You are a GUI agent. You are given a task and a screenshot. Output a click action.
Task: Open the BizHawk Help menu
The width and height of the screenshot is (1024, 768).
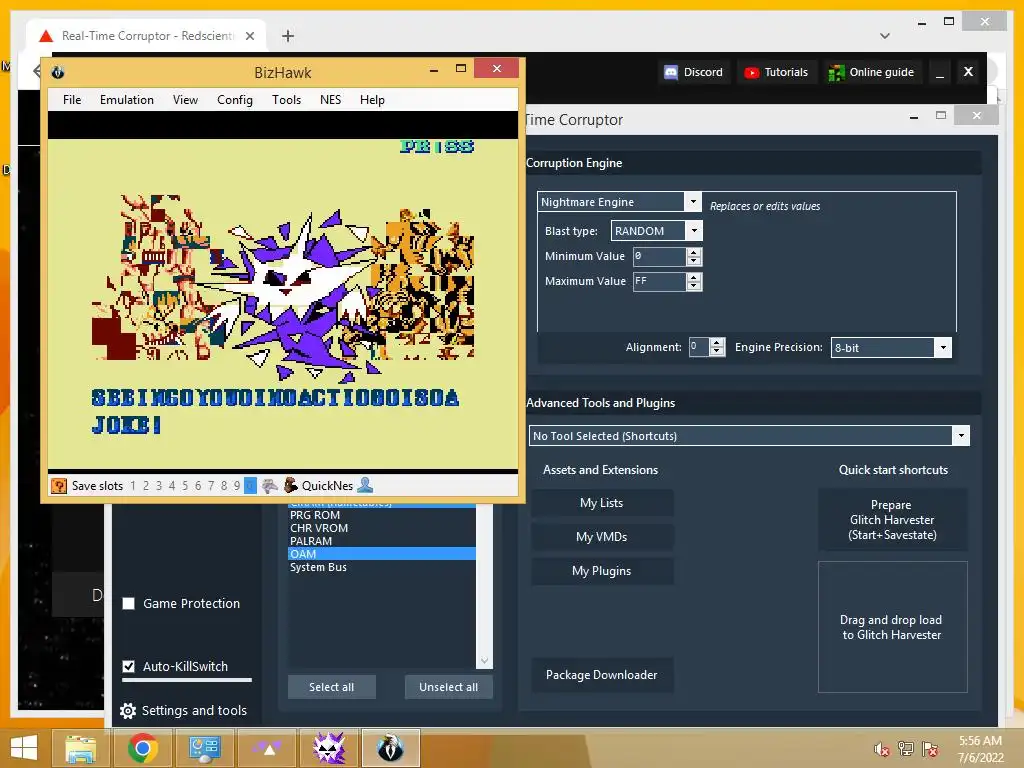tap(372, 100)
